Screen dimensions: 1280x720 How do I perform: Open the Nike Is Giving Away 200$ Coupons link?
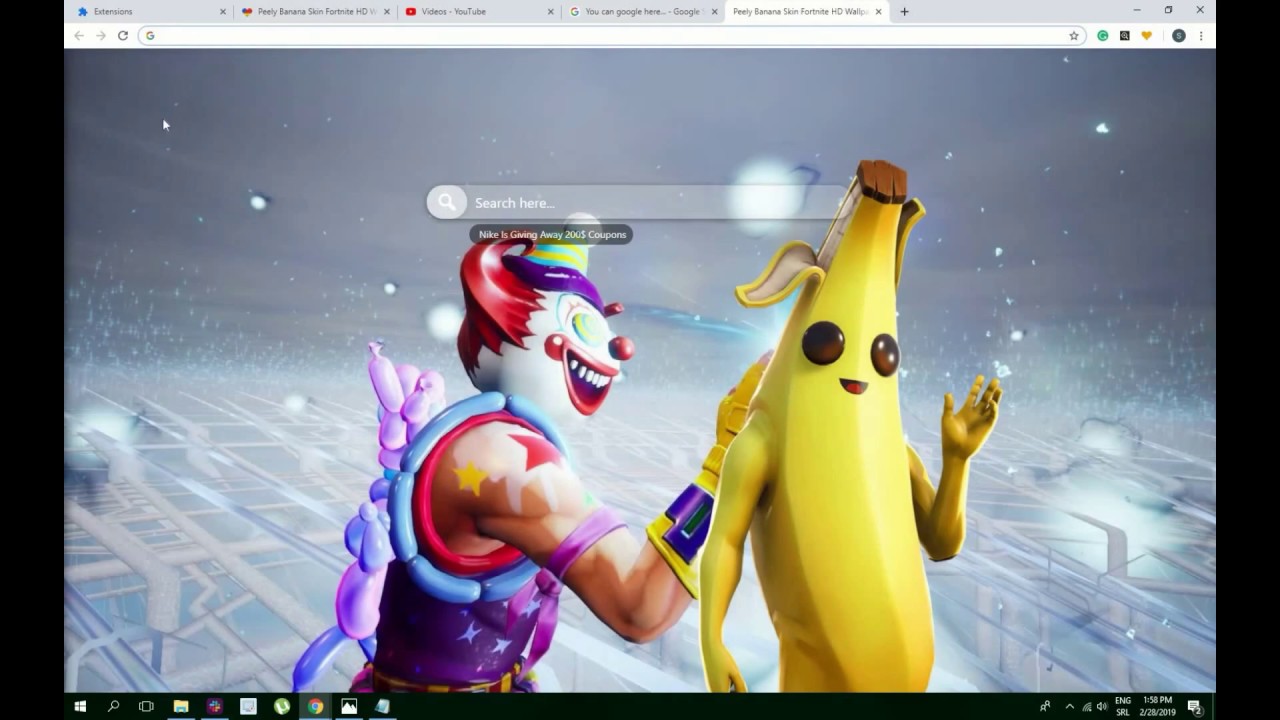(x=552, y=235)
